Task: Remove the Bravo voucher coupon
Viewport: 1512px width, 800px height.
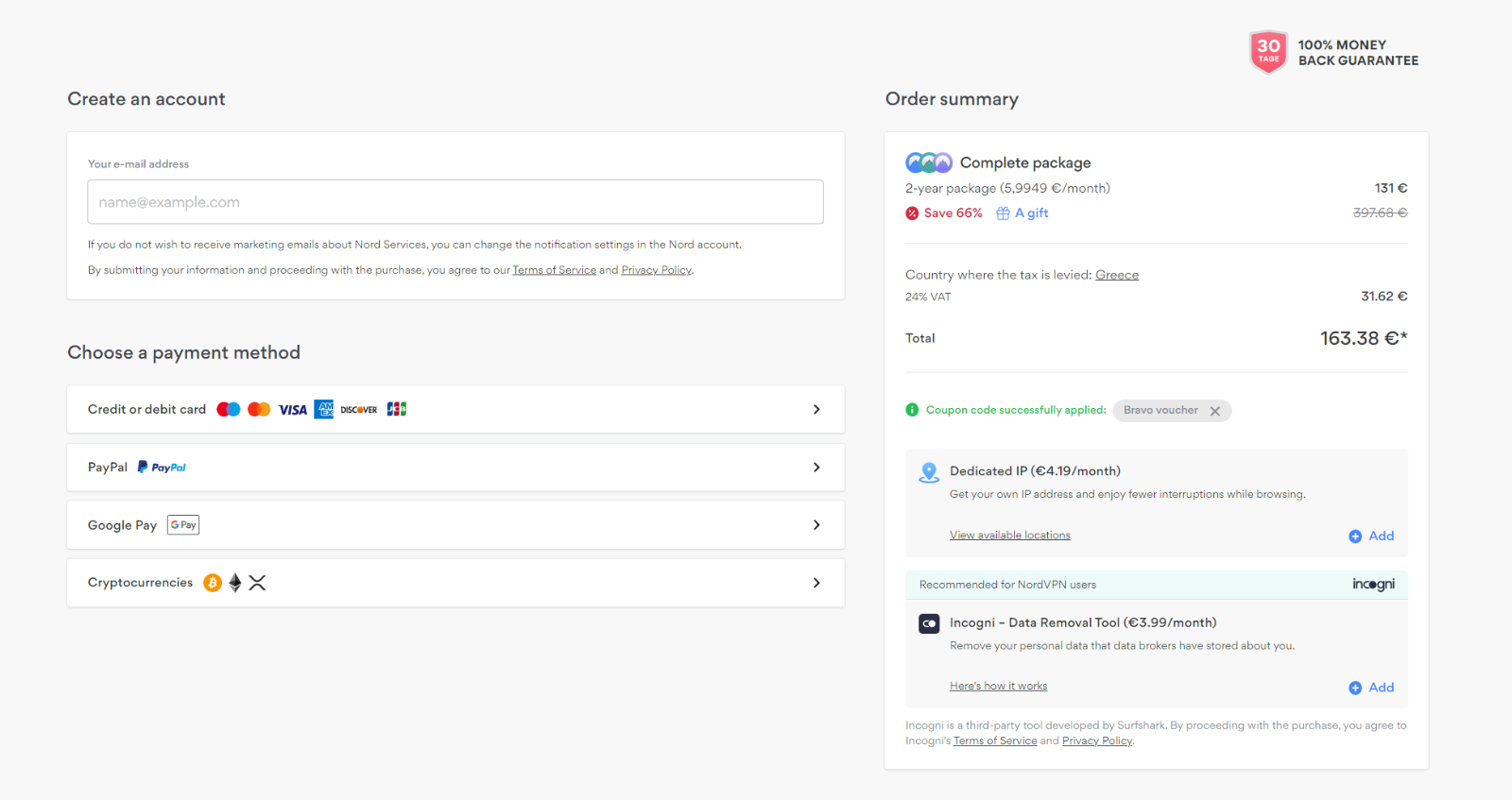Action: pyautogui.click(x=1215, y=411)
